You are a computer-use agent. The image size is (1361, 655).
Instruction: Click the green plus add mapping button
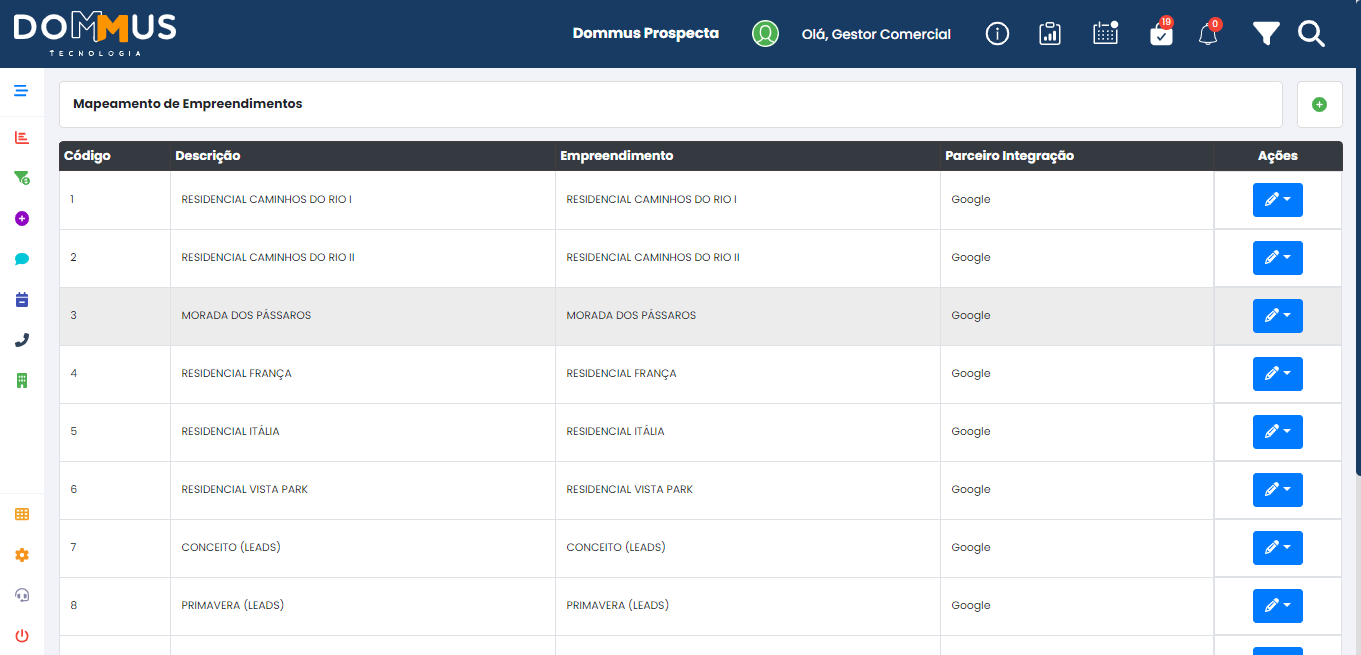tap(1319, 104)
